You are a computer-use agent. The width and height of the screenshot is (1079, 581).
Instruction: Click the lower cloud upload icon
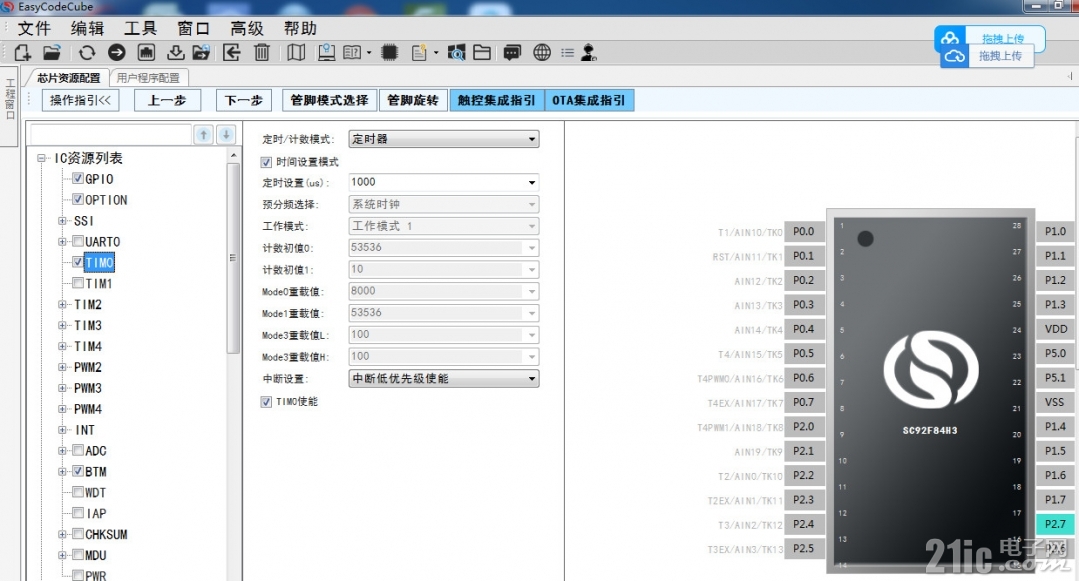pos(954,56)
